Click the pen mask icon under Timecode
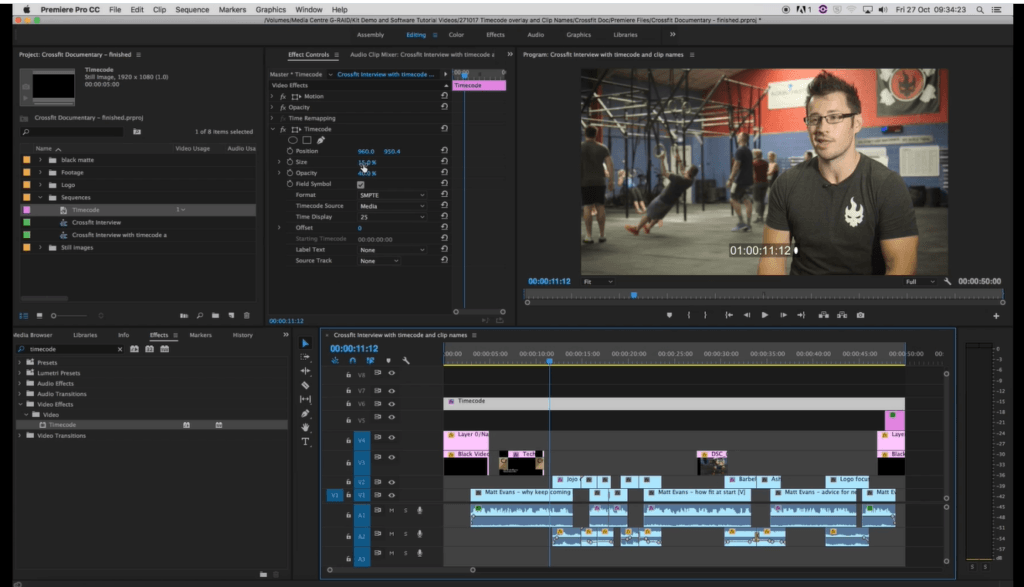The width and height of the screenshot is (1024, 587). click(x=321, y=140)
